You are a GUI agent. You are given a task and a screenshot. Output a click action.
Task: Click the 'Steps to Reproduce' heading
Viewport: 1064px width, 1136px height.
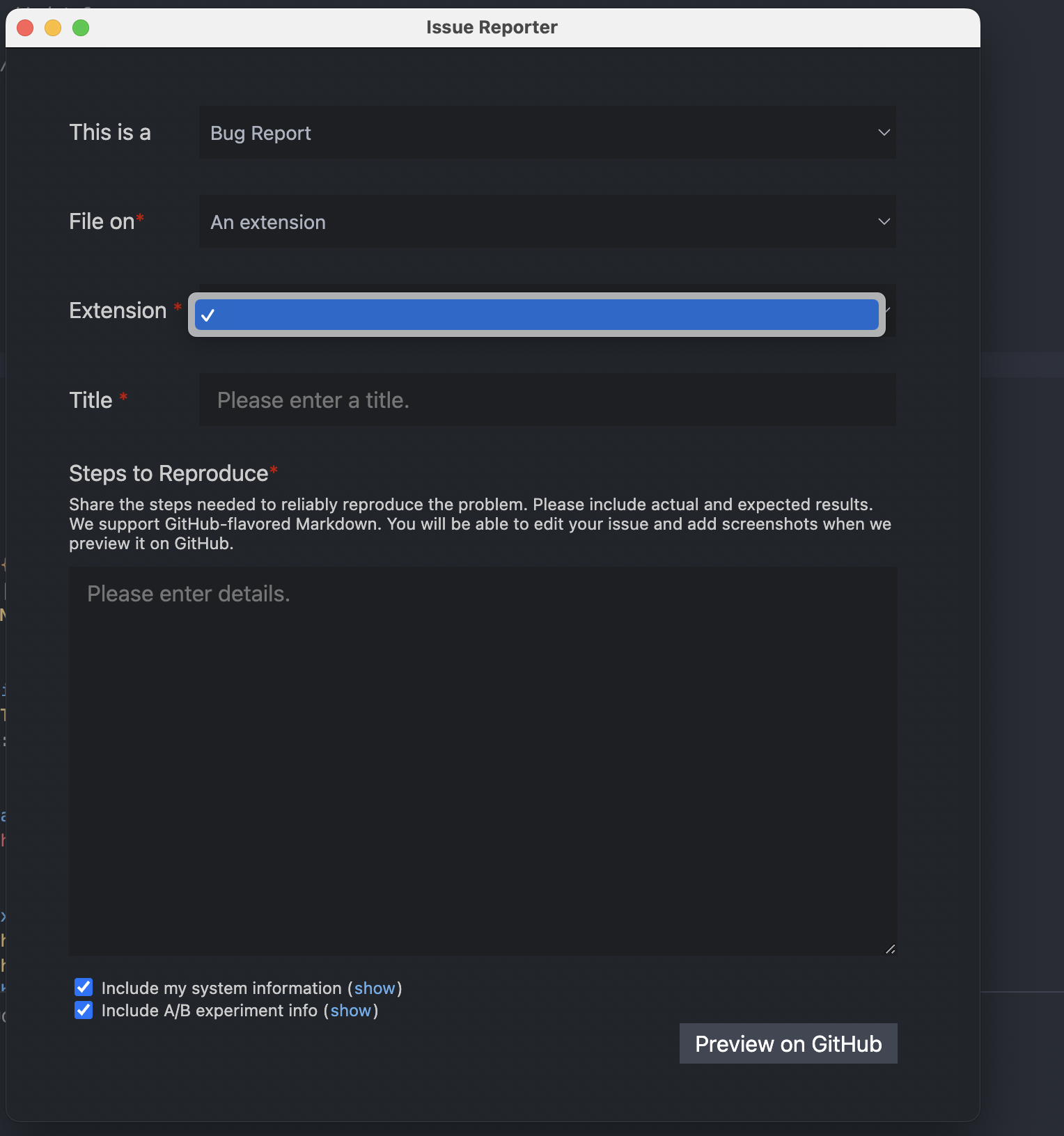pyautogui.click(x=169, y=473)
